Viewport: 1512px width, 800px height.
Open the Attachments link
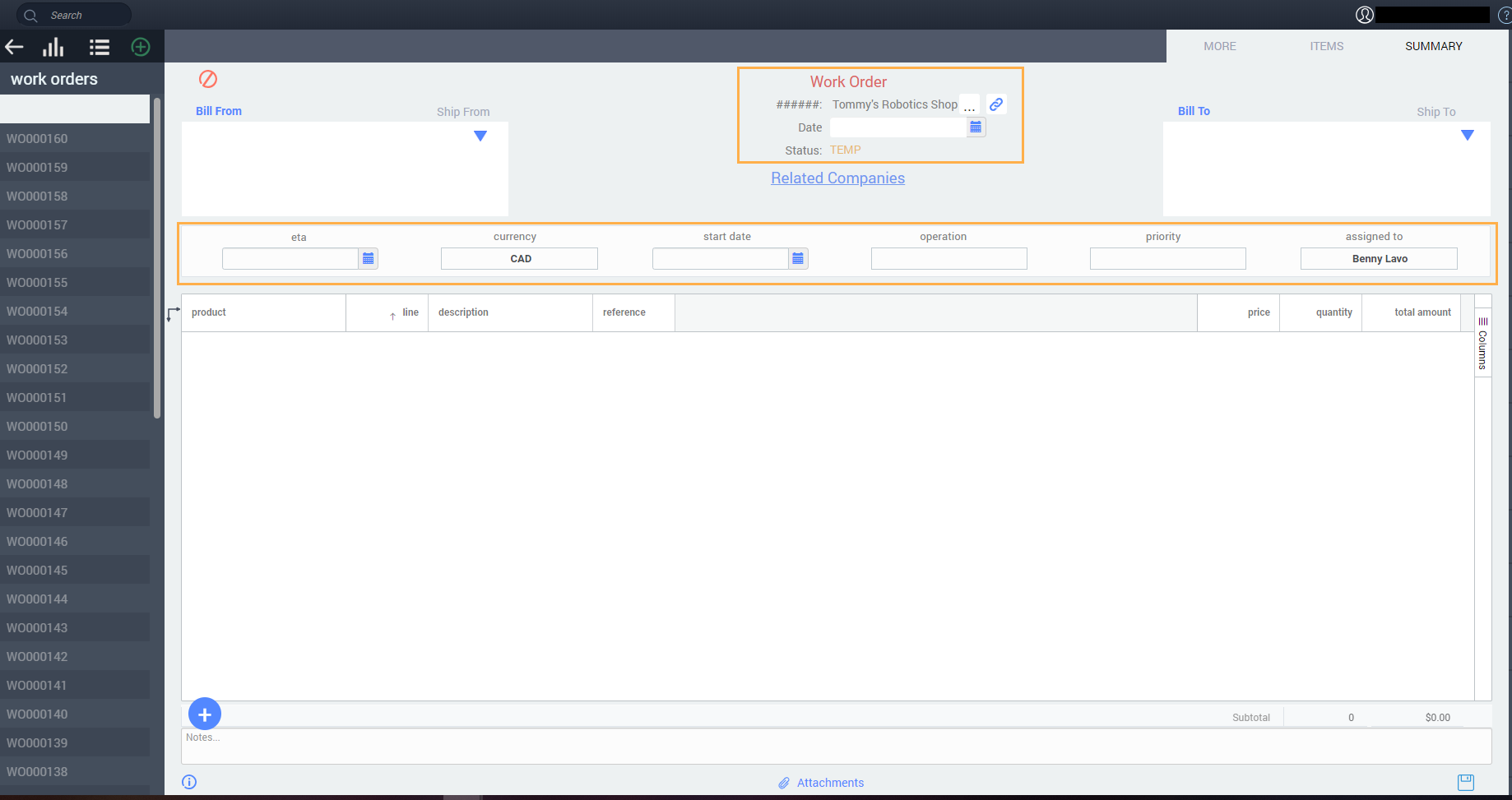click(830, 783)
